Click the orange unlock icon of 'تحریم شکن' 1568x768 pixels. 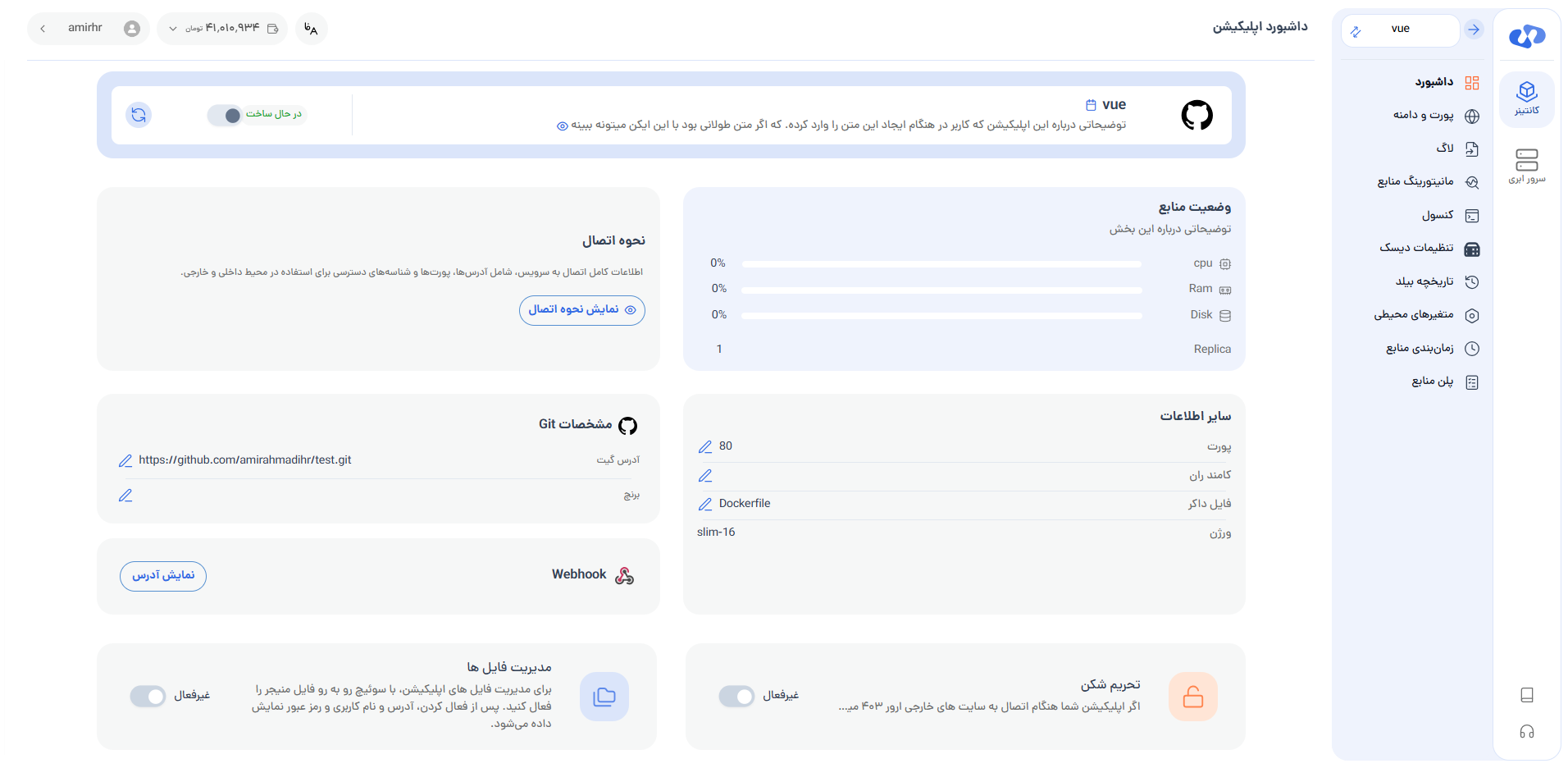[x=1193, y=697]
